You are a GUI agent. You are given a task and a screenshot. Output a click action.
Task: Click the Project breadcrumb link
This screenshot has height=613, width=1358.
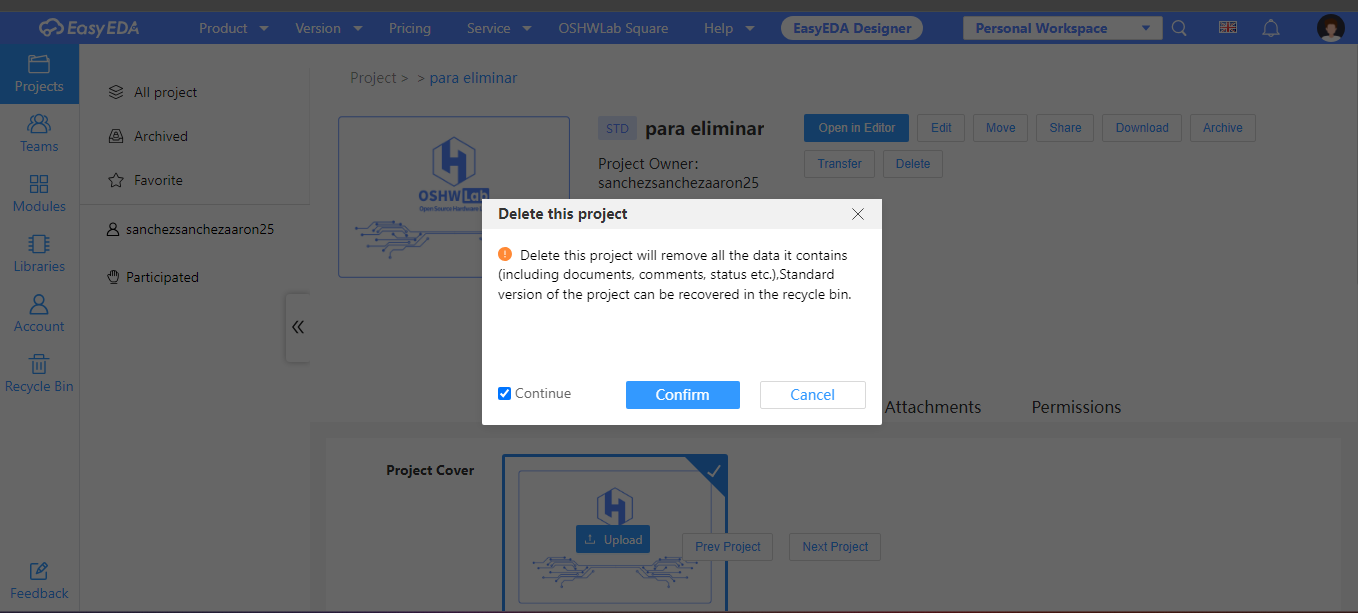coord(373,78)
